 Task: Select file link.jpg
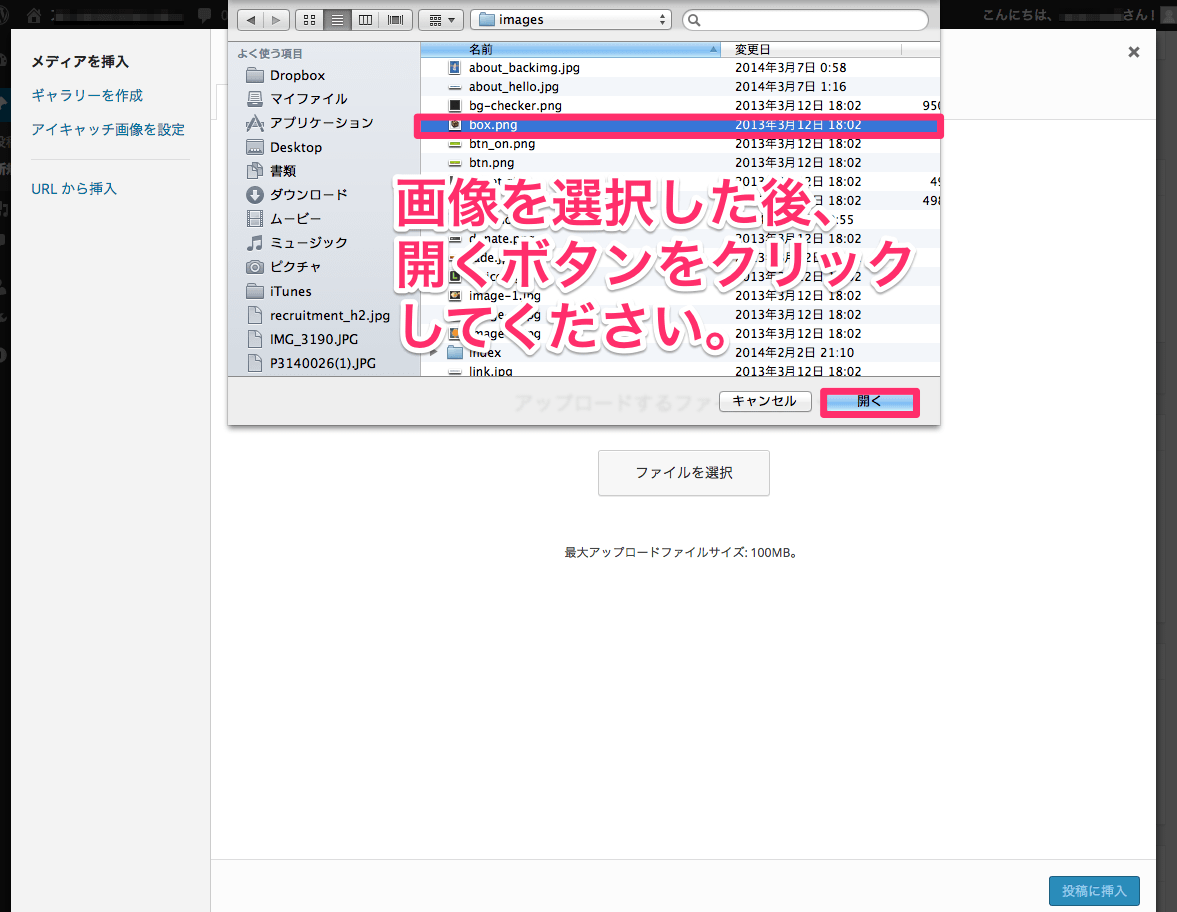click(x=680, y=370)
